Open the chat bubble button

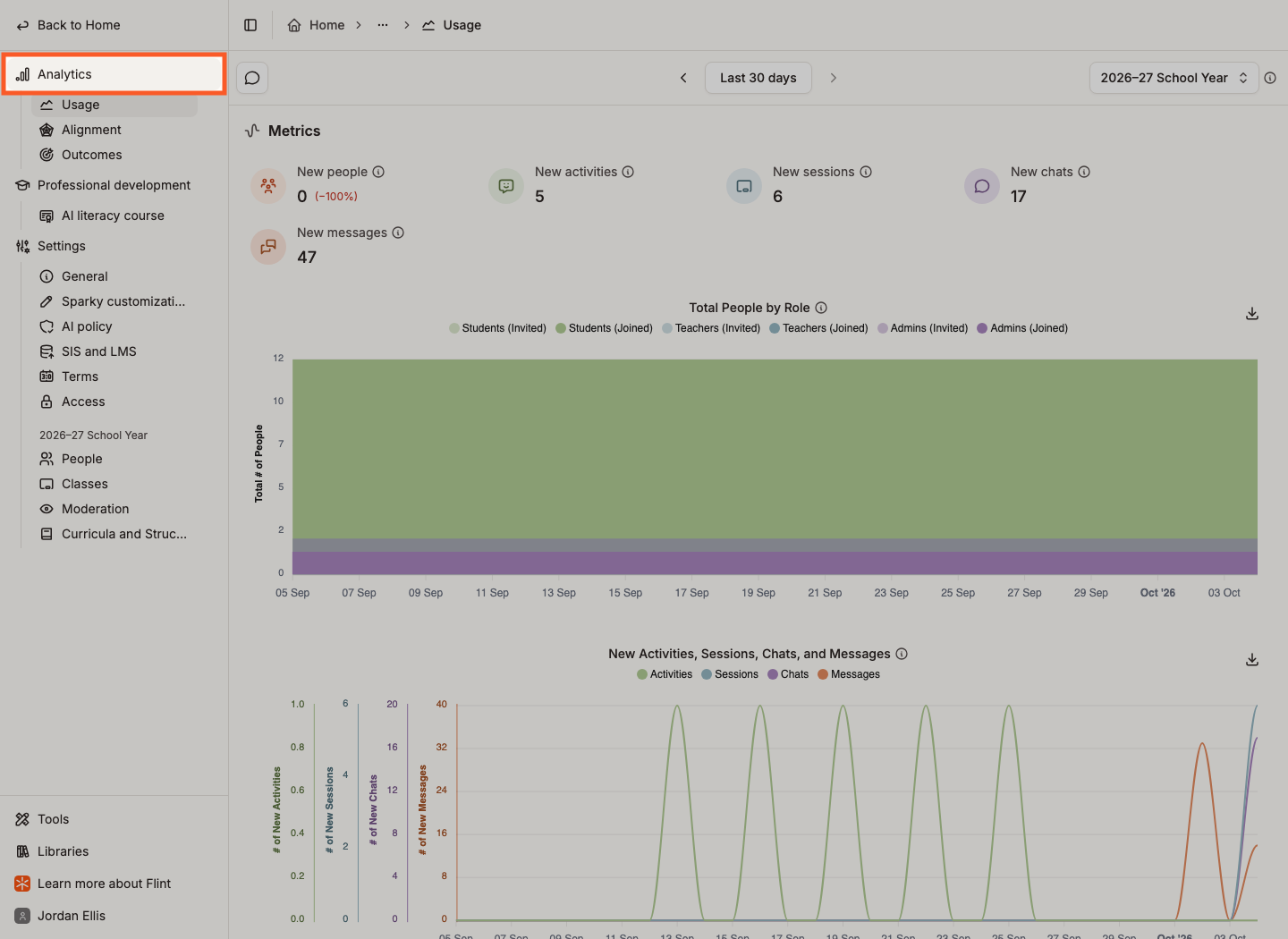tap(252, 78)
